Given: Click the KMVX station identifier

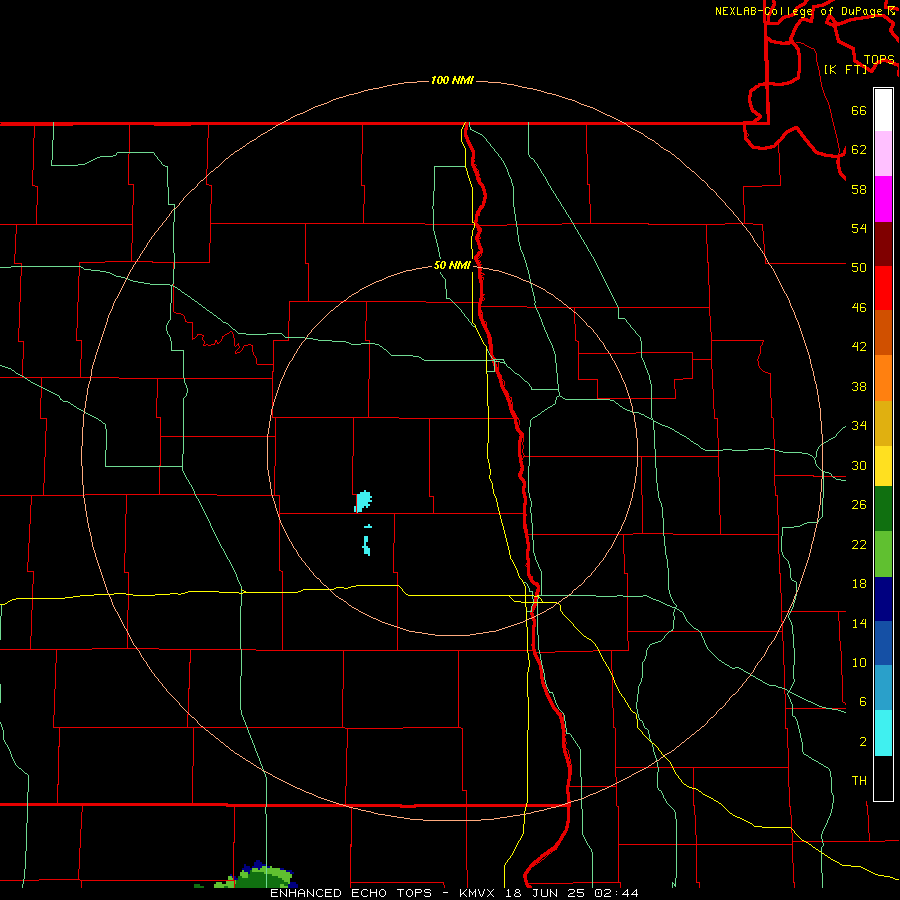Looking at the screenshot, I should [x=476, y=893].
